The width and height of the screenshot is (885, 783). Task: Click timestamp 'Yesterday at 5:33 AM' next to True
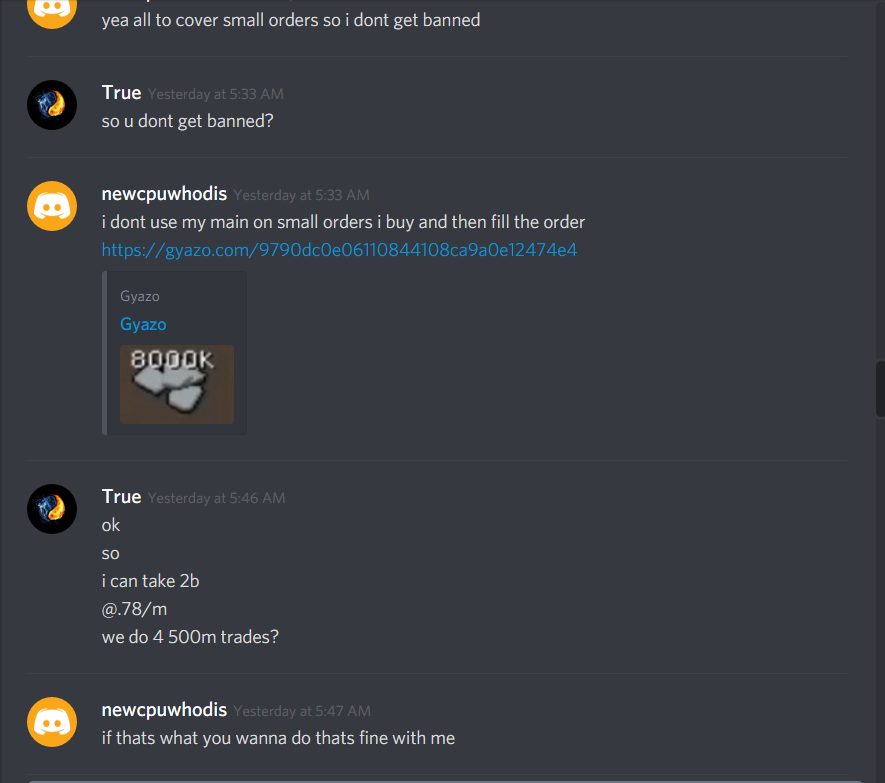[216, 94]
